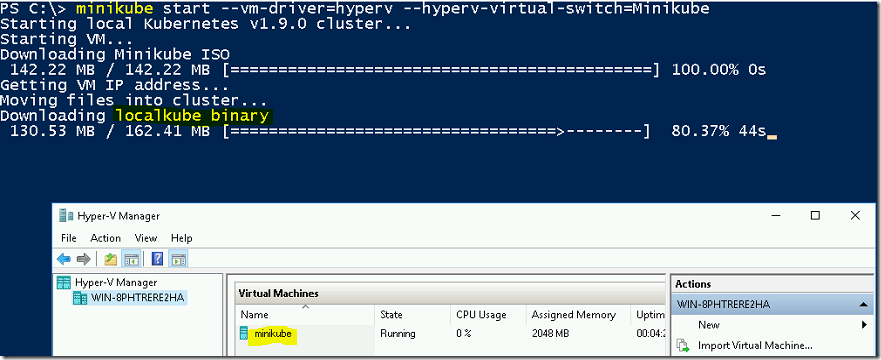The width and height of the screenshot is (881, 360).
Task: Click the Hyper-V Manager title bar icon
Action: 66,216
